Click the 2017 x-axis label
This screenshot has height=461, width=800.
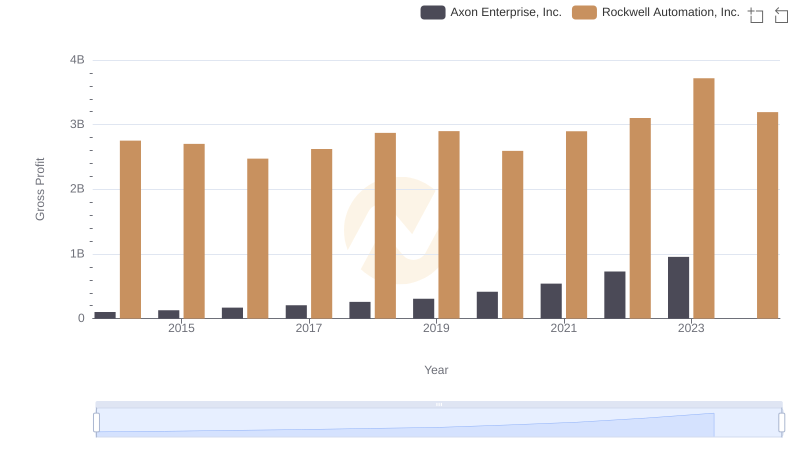coord(309,328)
